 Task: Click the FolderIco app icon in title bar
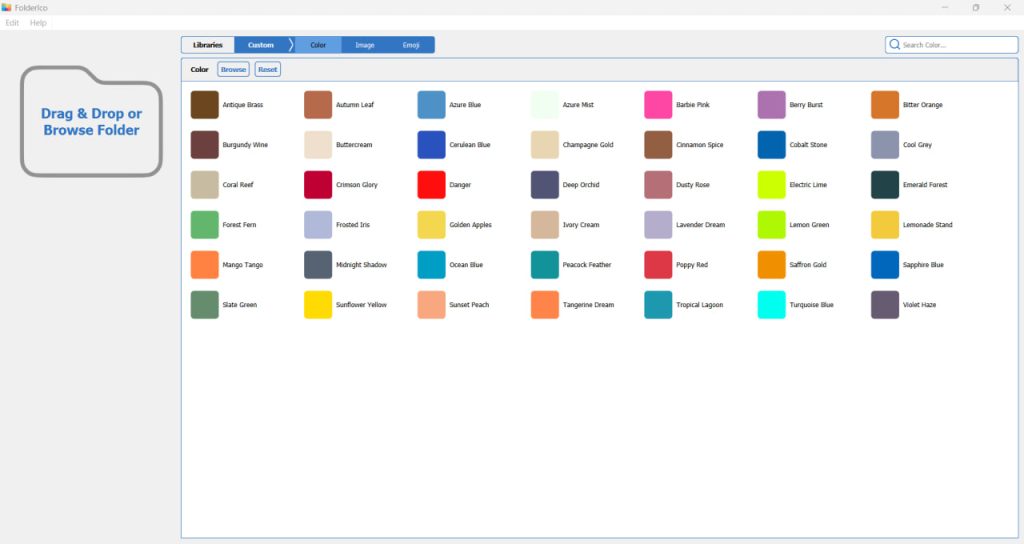(7, 7)
